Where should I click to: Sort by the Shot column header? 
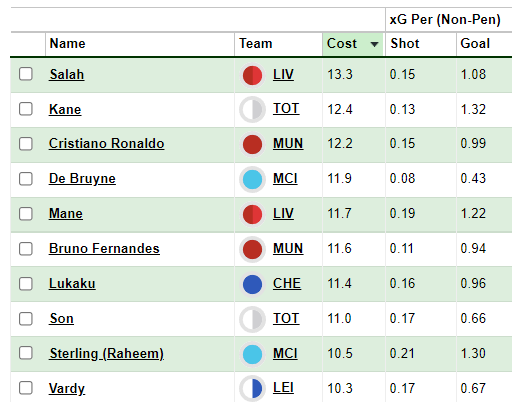405,44
